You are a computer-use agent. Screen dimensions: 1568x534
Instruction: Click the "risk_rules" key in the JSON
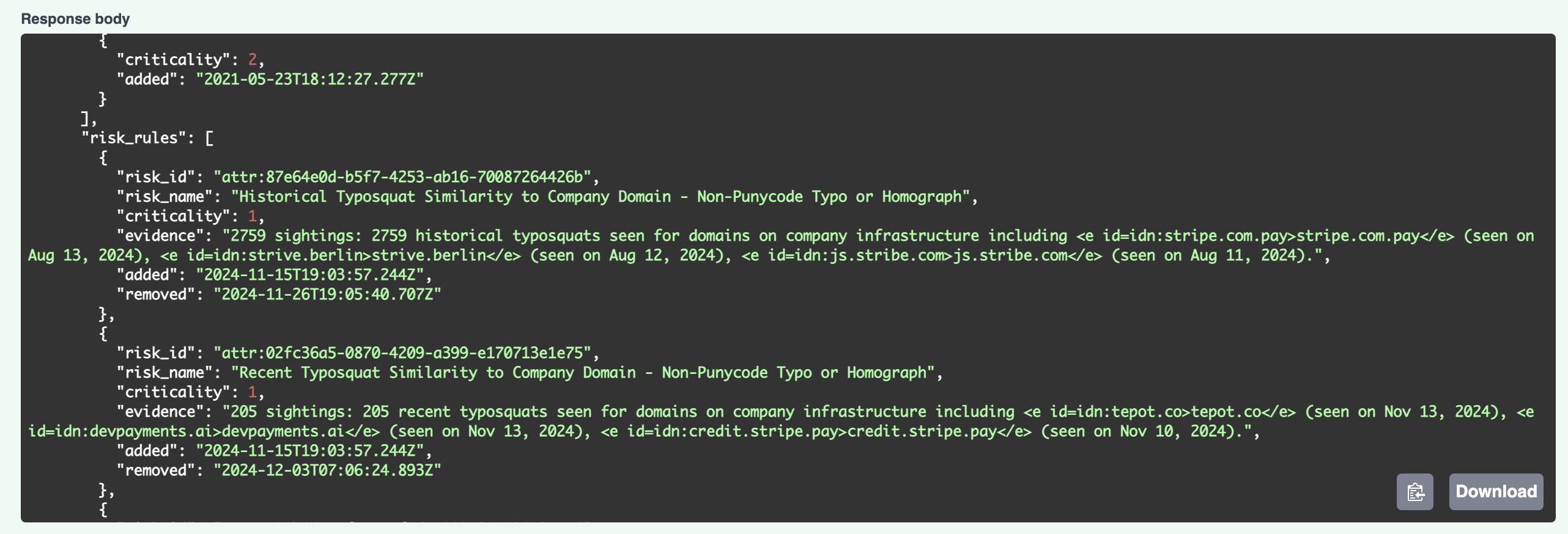pyautogui.click(x=134, y=138)
